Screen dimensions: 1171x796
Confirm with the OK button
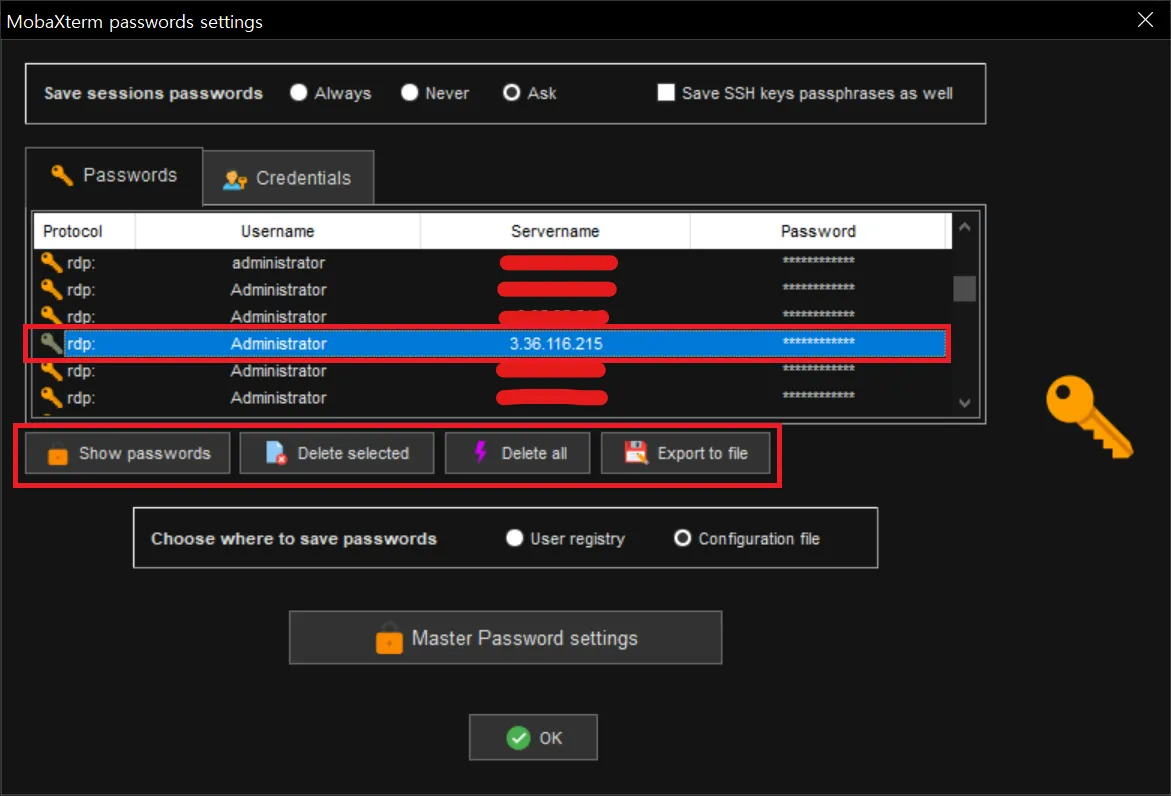tap(533, 738)
